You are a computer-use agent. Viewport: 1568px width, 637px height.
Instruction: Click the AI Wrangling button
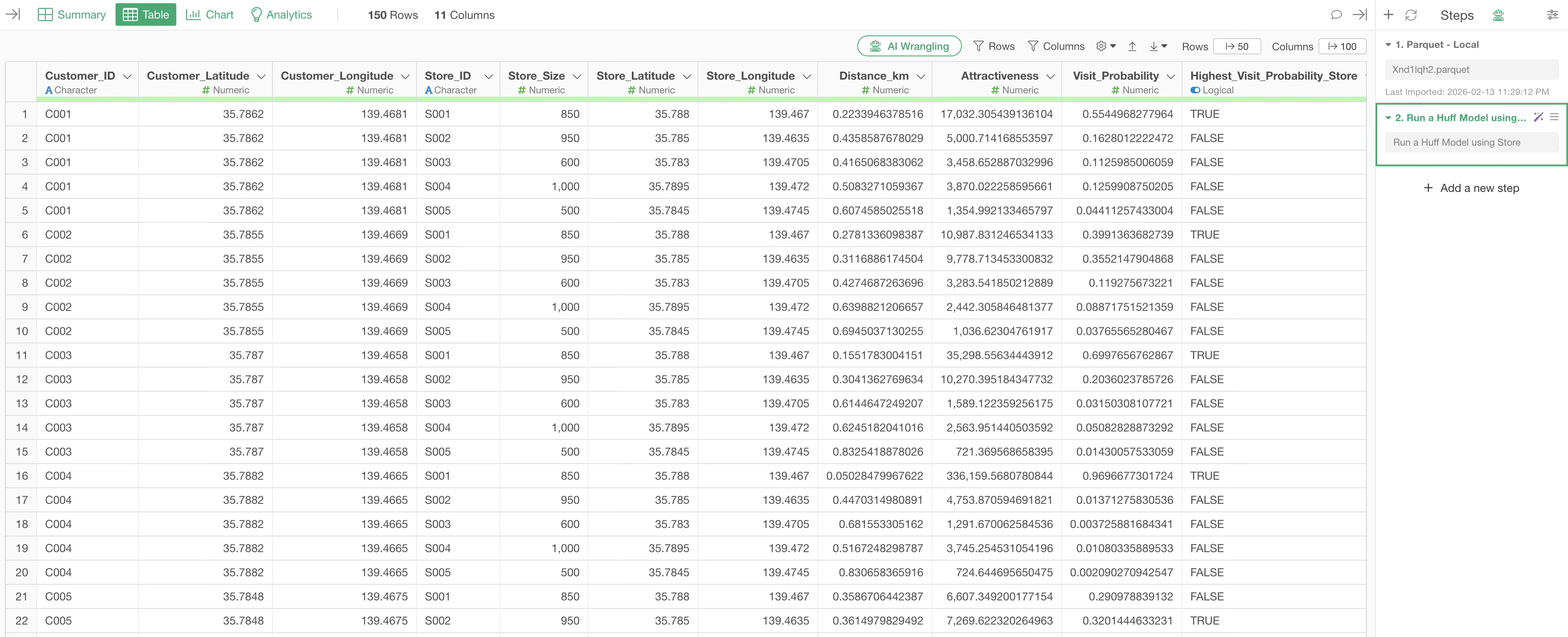pyautogui.click(x=910, y=46)
